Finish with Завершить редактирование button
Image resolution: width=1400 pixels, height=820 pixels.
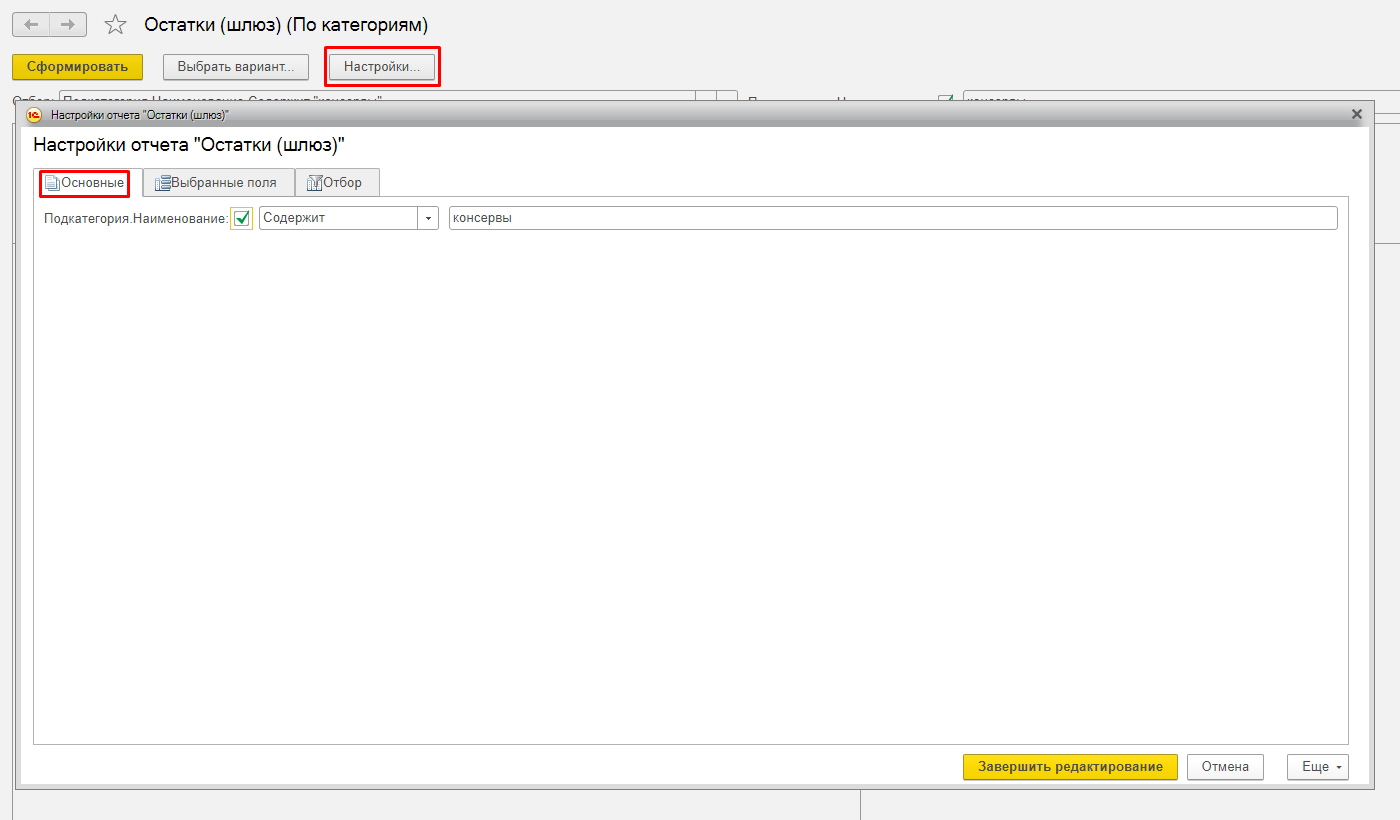[1070, 767]
